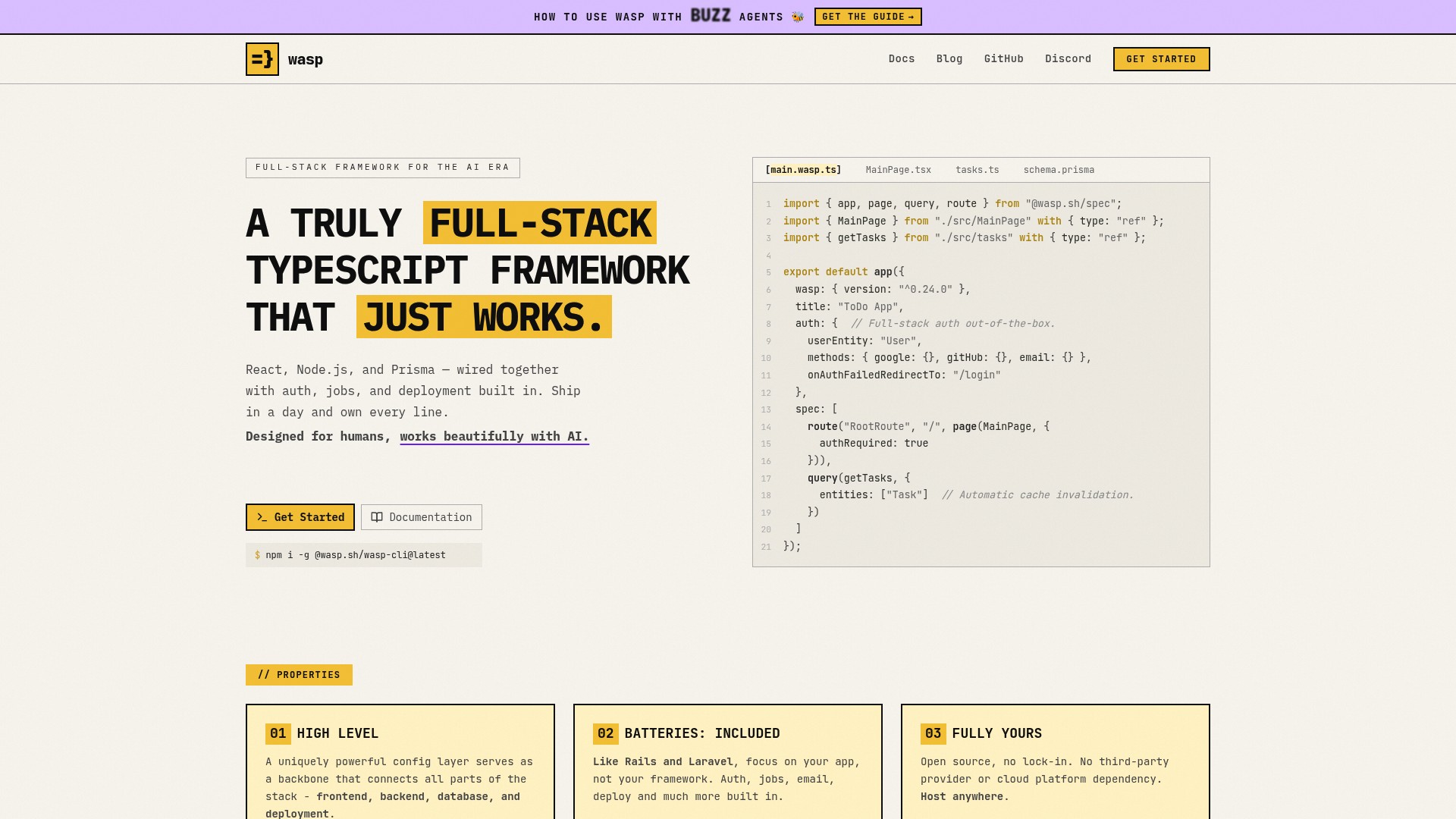Click "Designed for humans," text
Viewport: 1456px width, 819px height.
[x=318, y=437]
